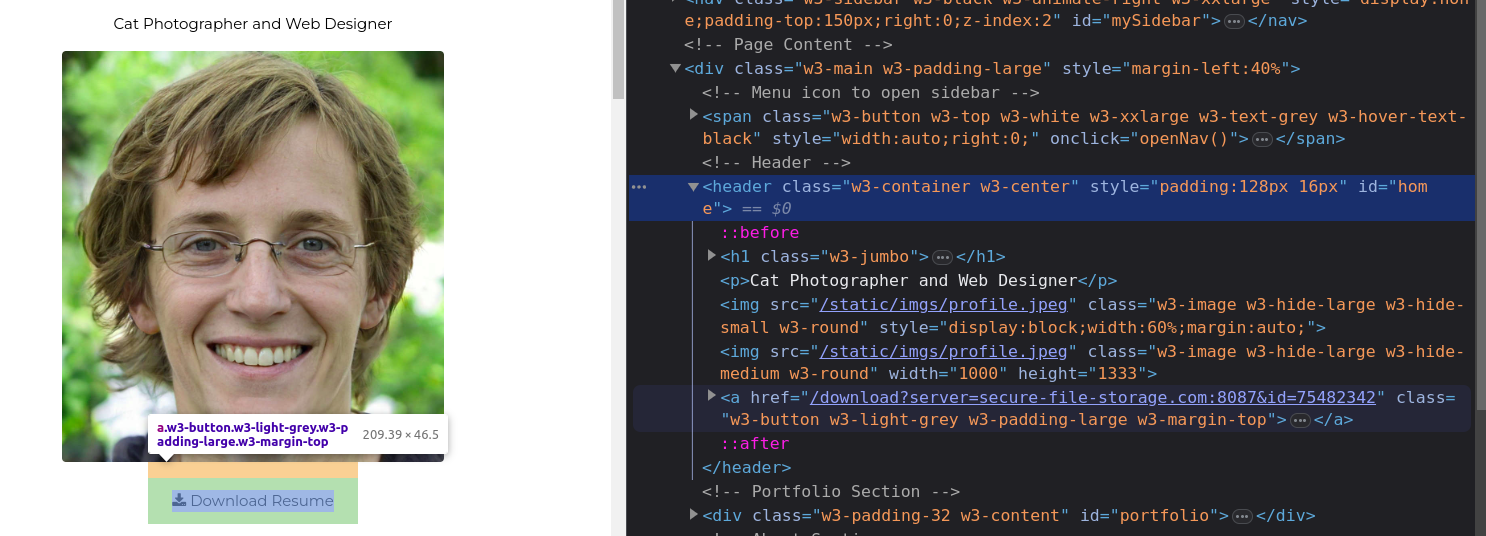
Task: Click the download icon beside Download Resume
Action: click(x=179, y=500)
